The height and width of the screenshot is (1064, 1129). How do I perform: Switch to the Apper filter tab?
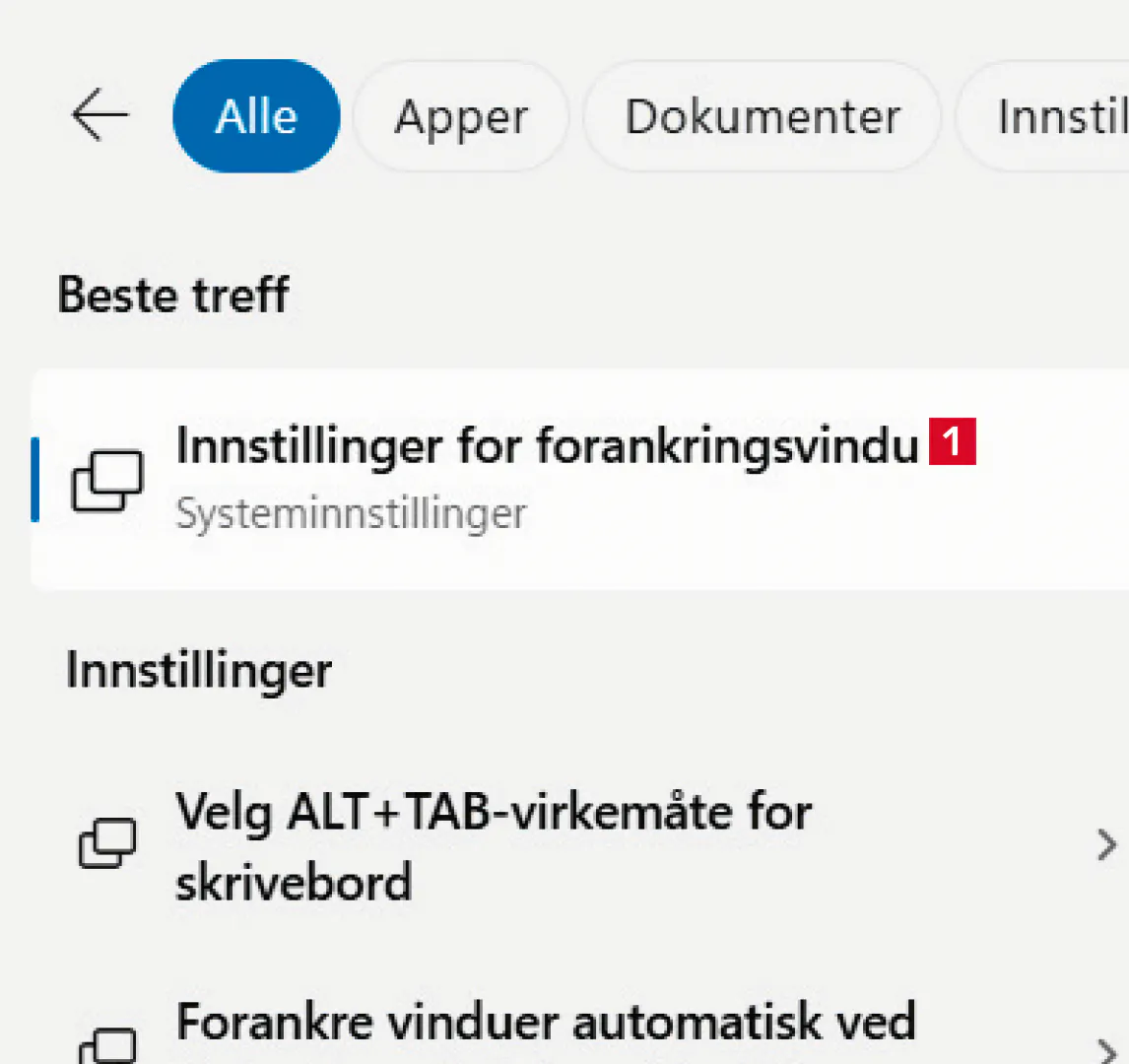point(461,117)
